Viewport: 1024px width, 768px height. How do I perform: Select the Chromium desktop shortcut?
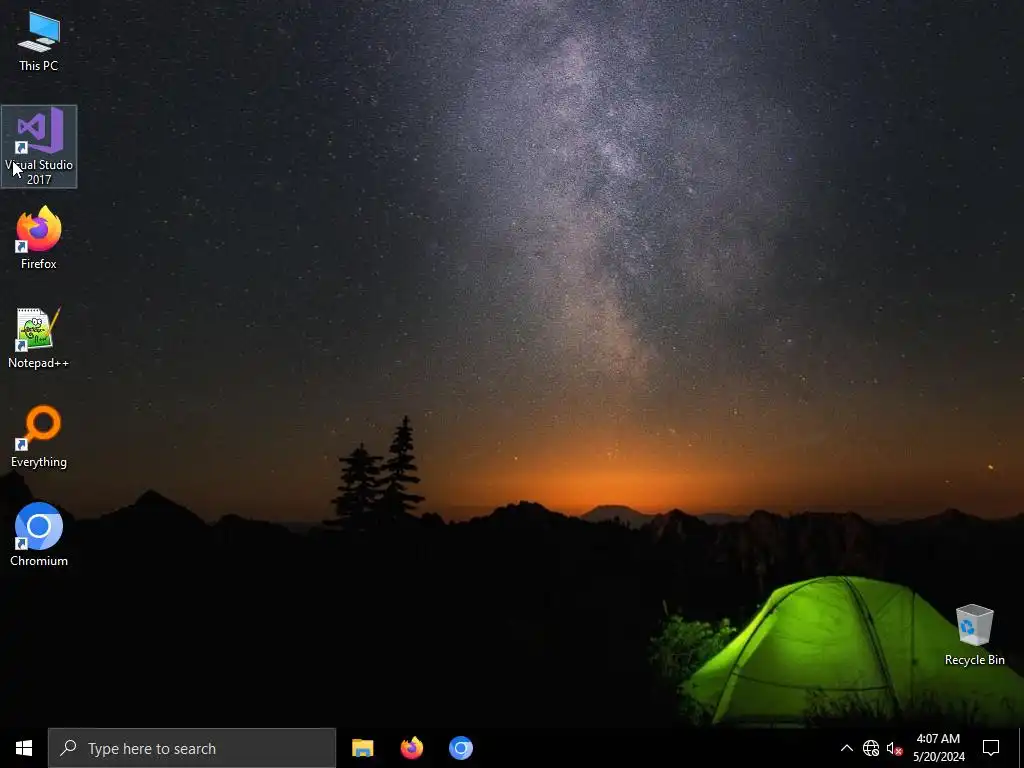39,535
